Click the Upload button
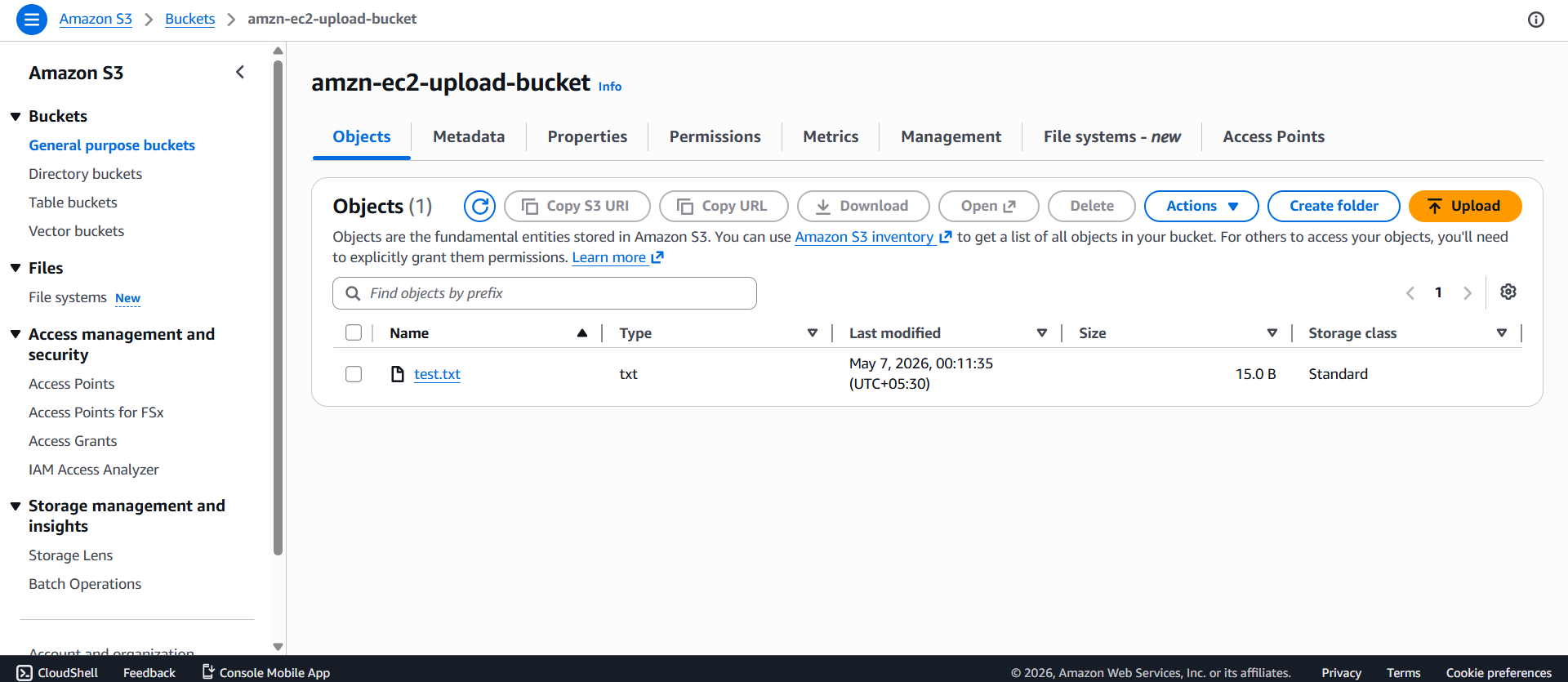Viewport: 1568px width, 682px height. pyautogui.click(x=1465, y=207)
